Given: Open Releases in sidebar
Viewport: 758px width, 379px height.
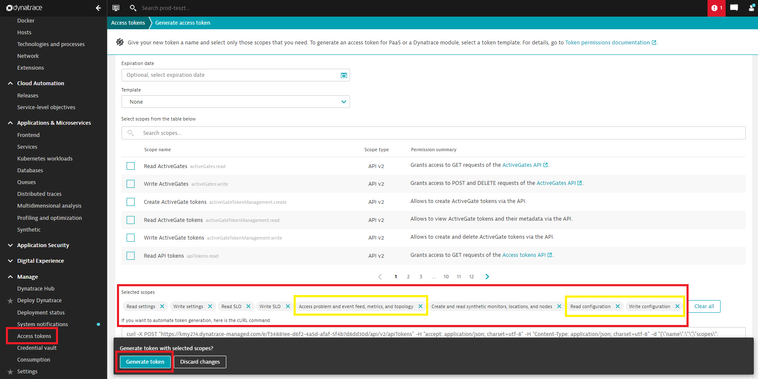Looking at the screenshot, I should tap(28, 95).
